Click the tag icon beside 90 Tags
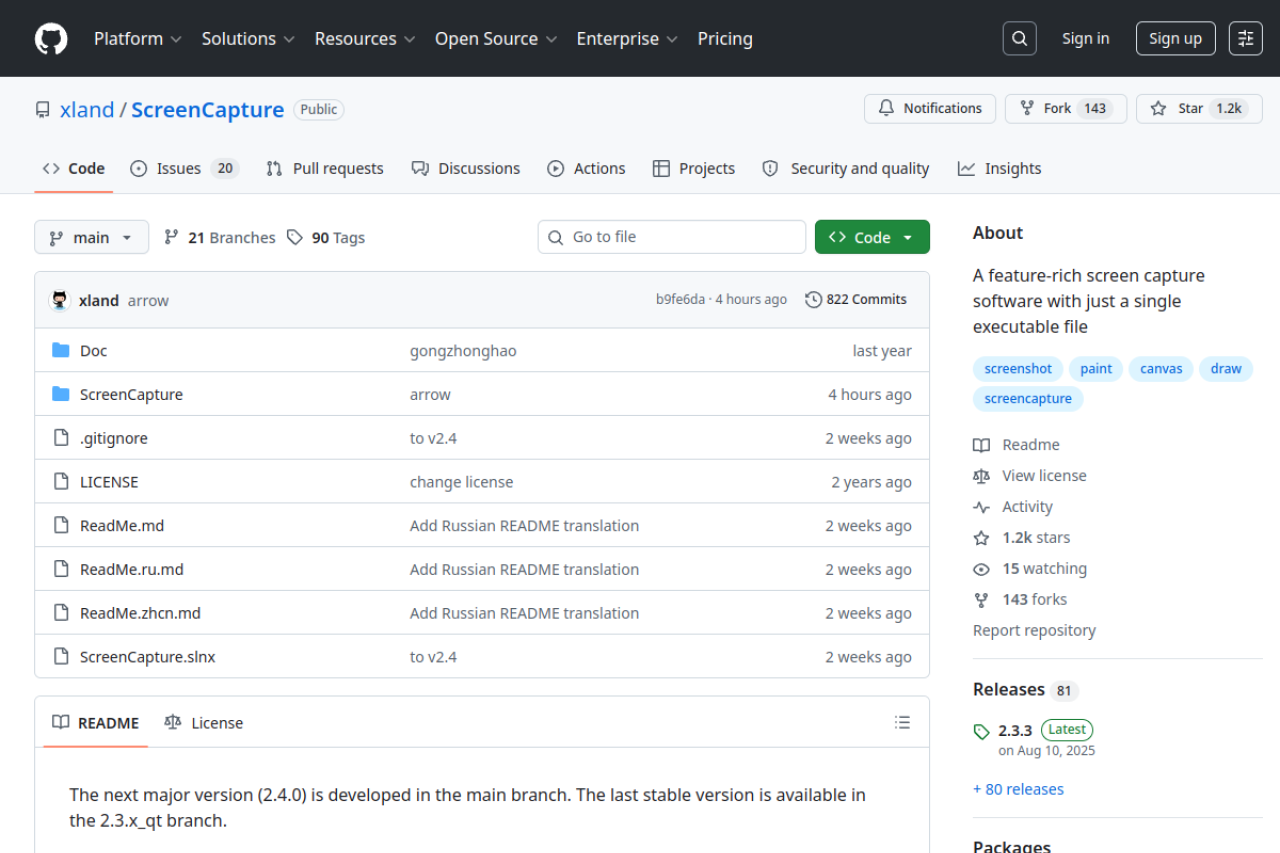Viewport: 1280px width, 853px height. pyautogui.click(x=294, y=237)
